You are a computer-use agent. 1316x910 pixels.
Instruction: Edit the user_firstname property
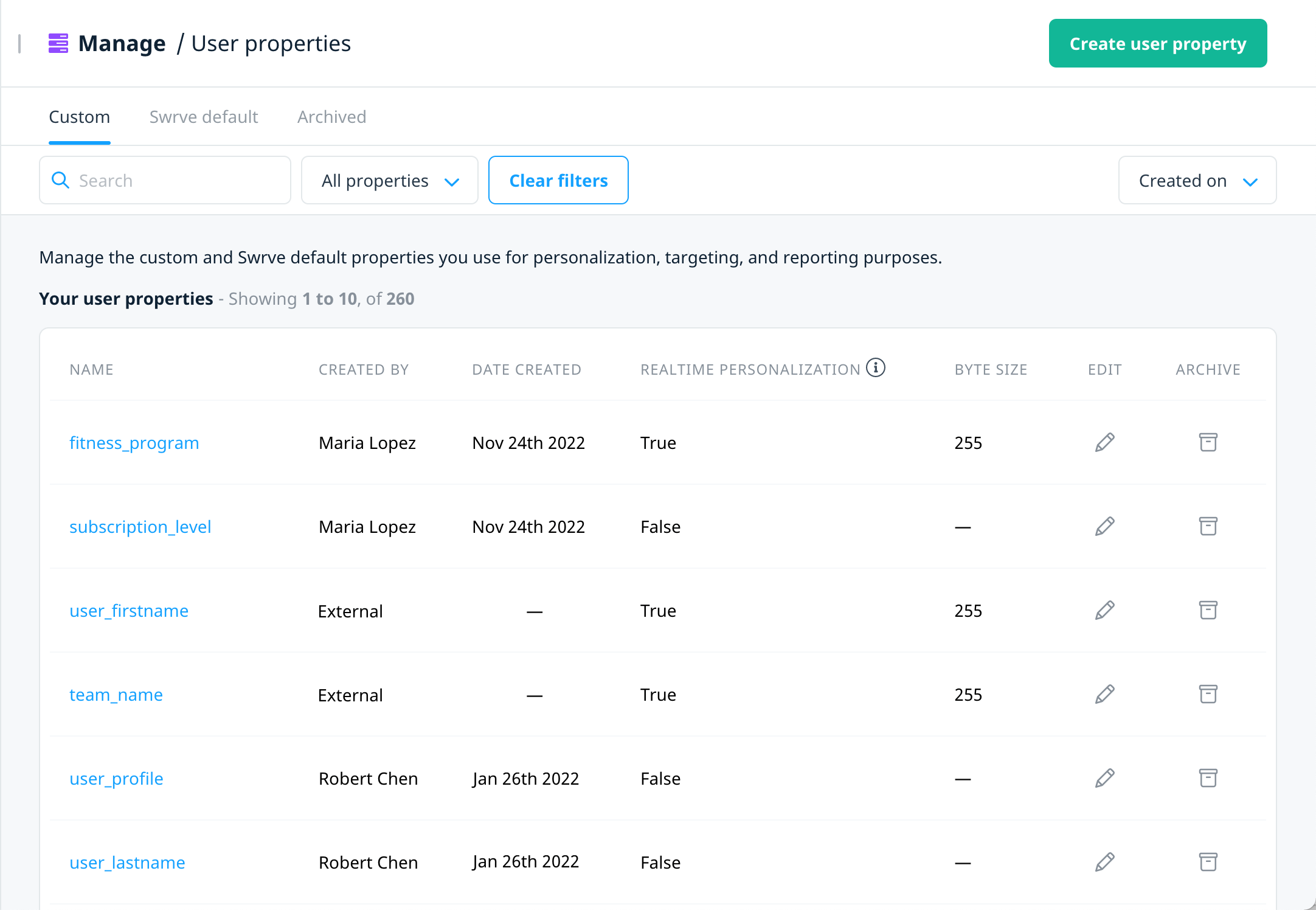coord(1104,610)
